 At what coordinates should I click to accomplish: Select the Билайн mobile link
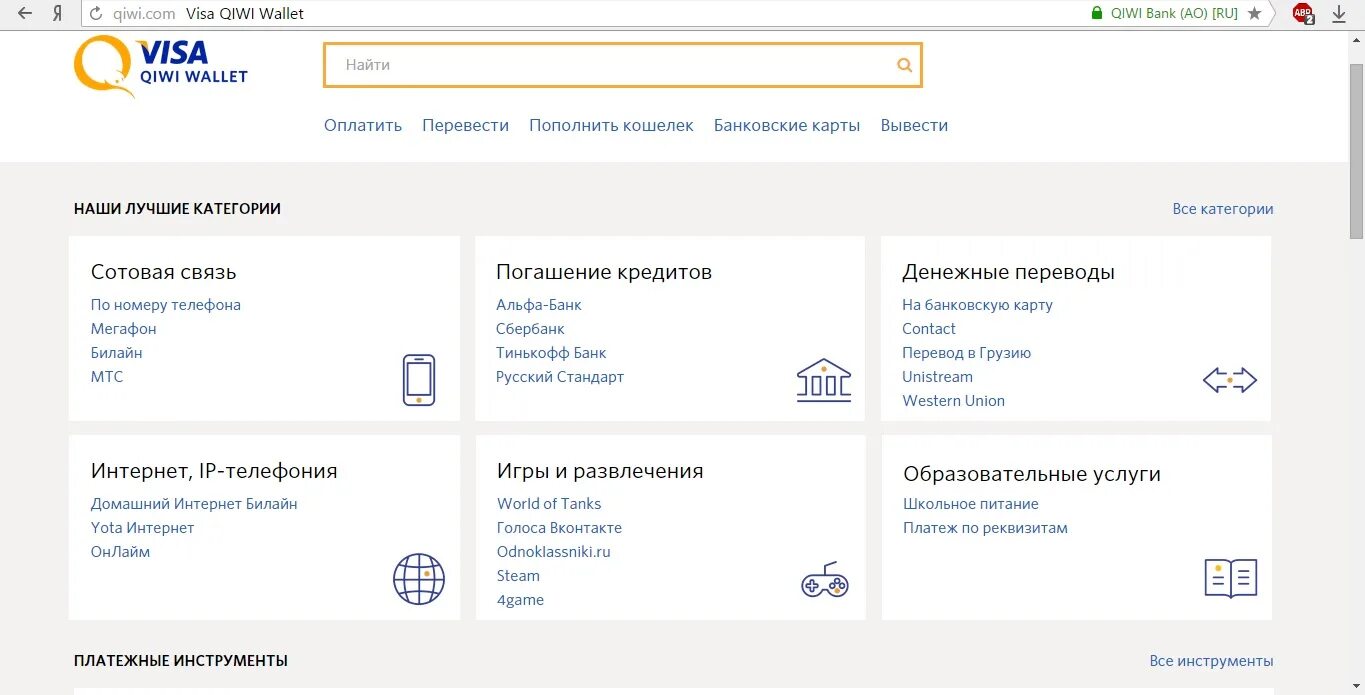pos(117,353)
